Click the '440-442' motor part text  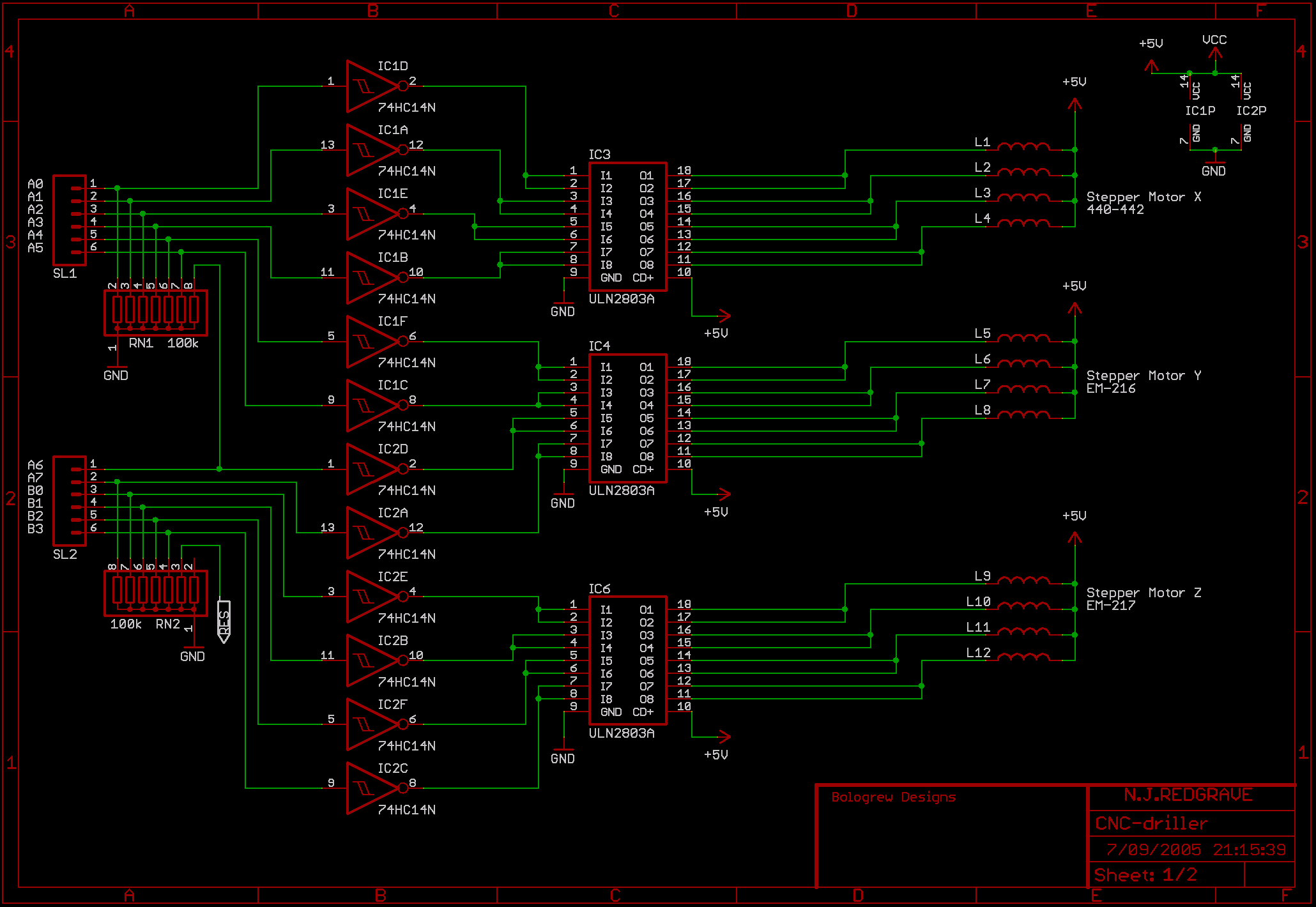(1115, 210)
